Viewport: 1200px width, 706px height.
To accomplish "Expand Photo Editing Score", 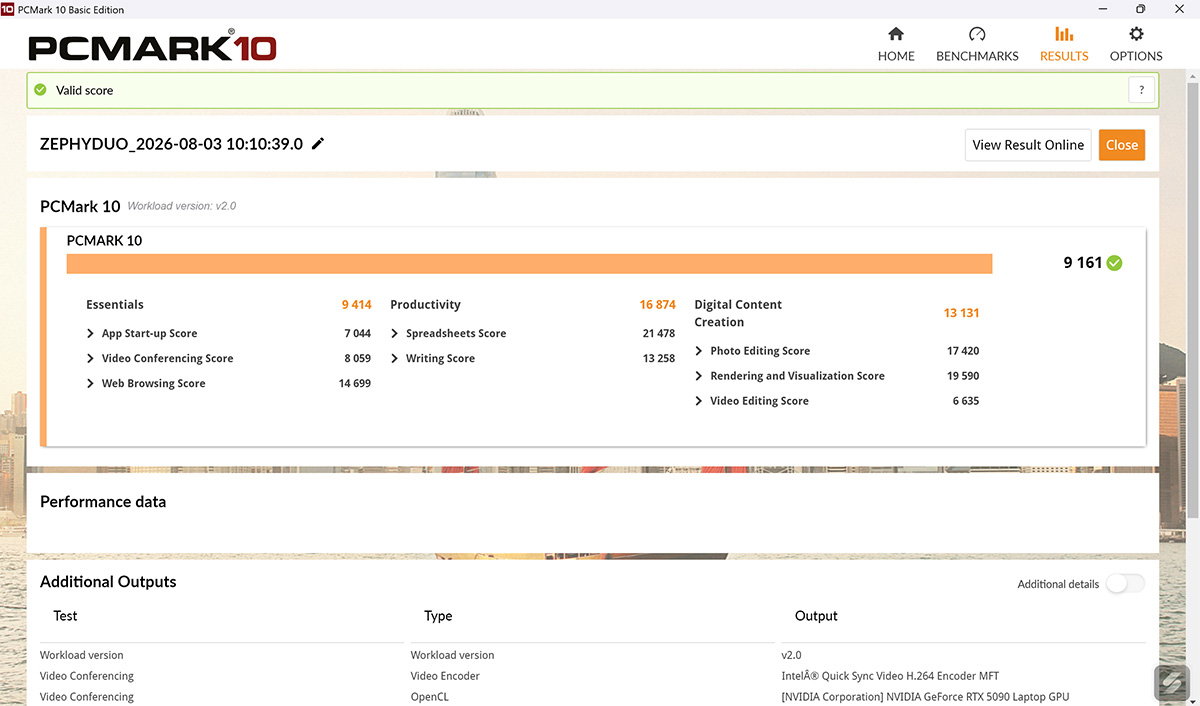I will [699, 351].
